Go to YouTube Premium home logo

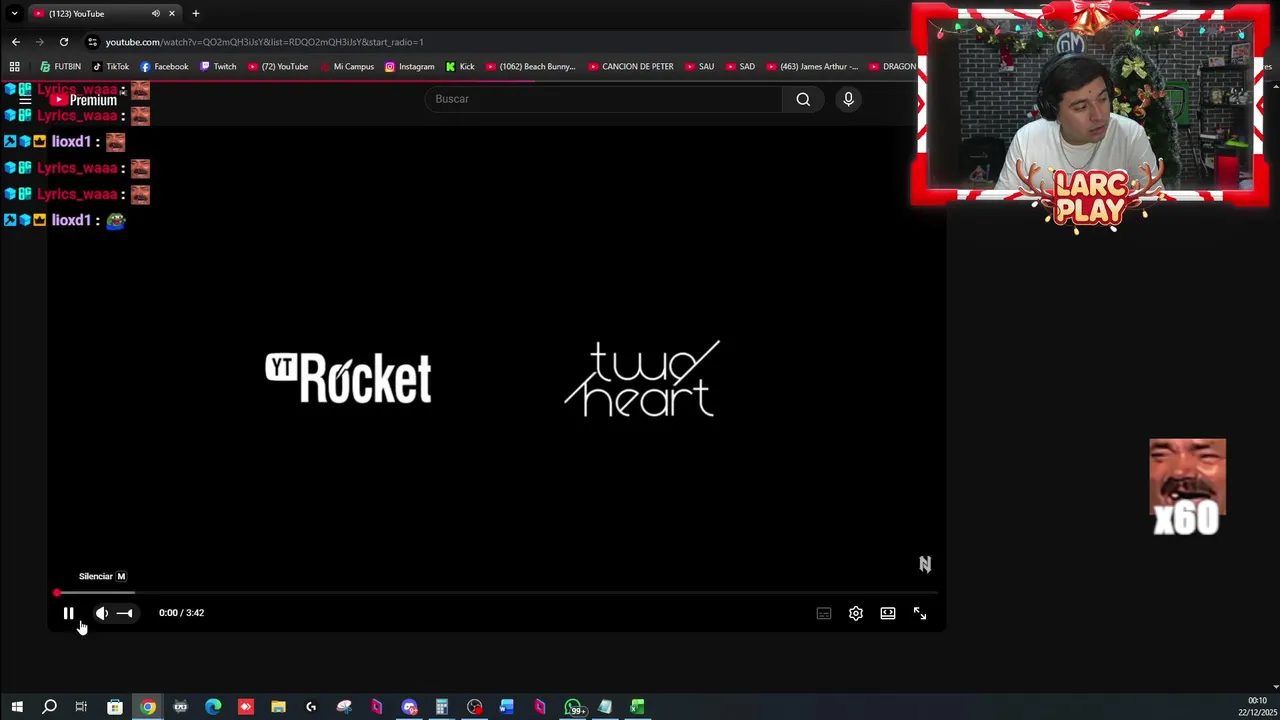coord(85,100)
